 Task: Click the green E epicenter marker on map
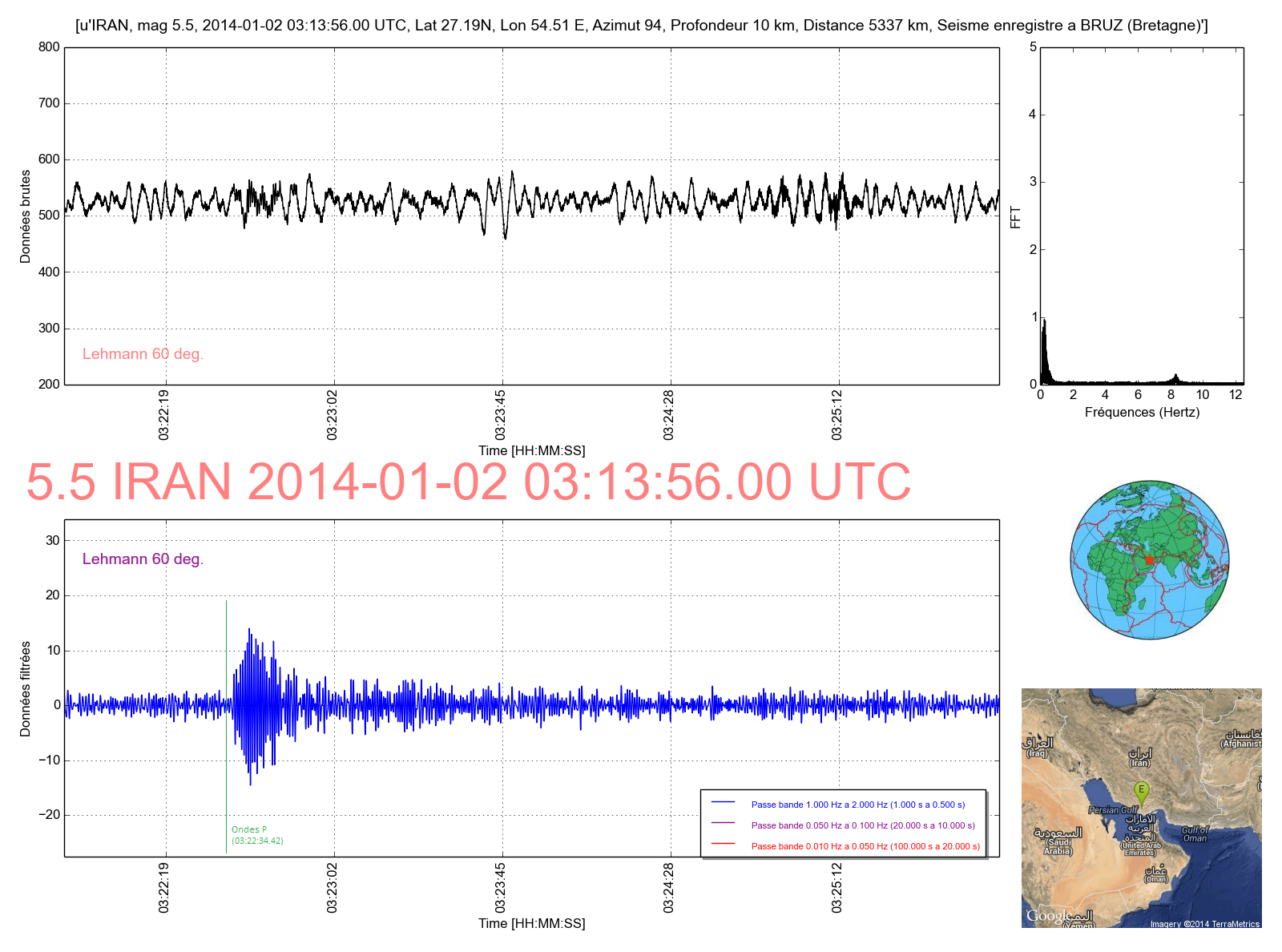coord(1141,792)
